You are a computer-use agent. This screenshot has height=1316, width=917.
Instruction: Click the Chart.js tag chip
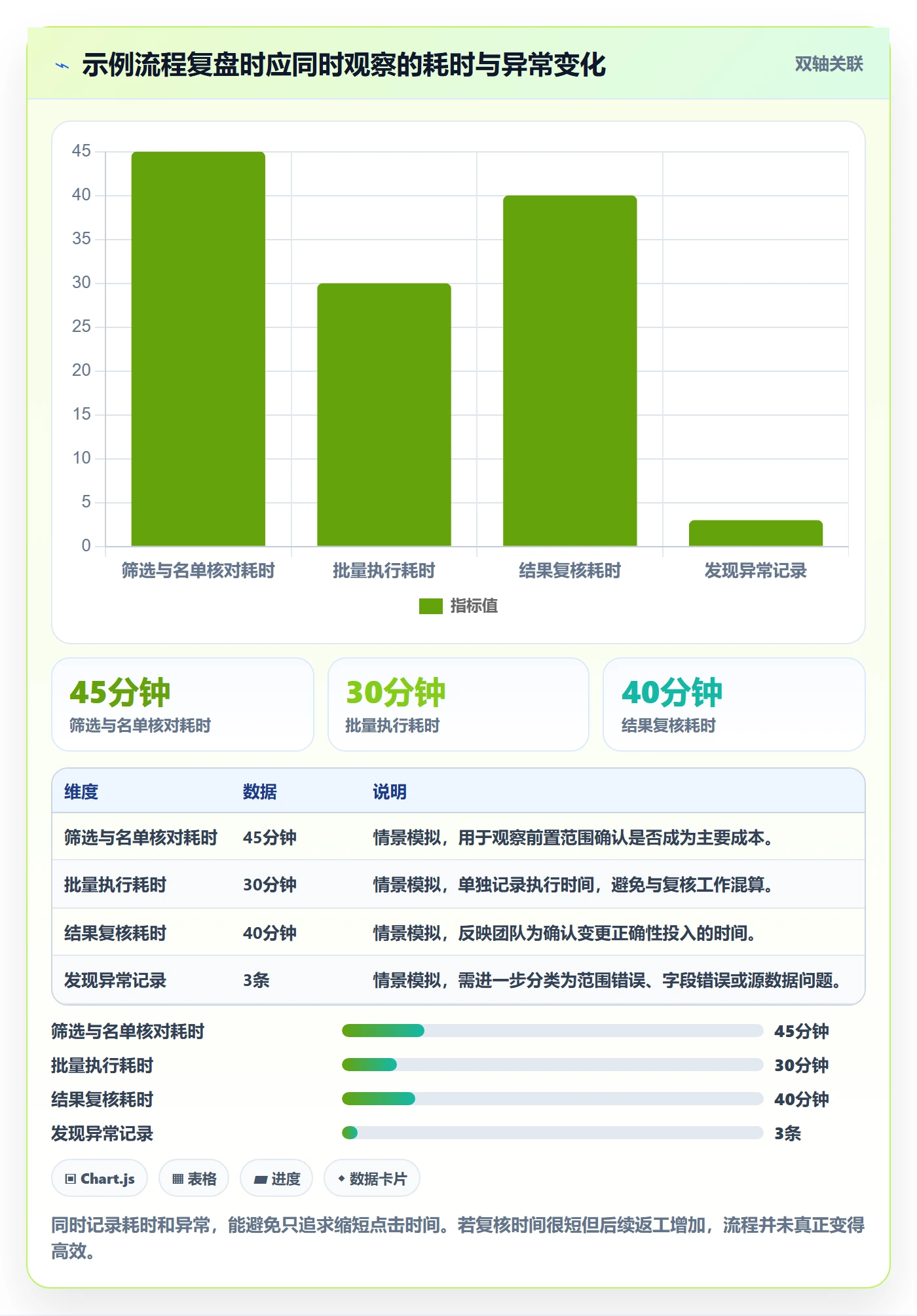(x=100, y=1179)
